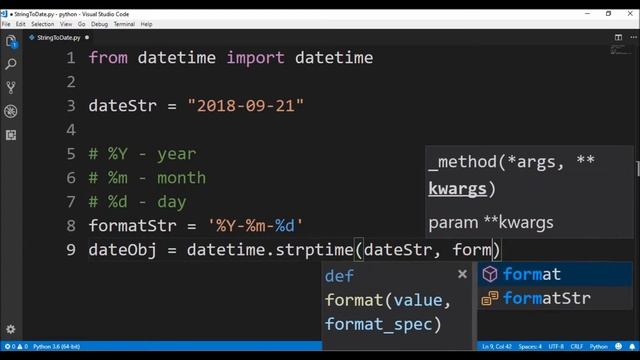Open the Go menu
The width and height of the screenshot is (640, 360).
coord(81,24)
